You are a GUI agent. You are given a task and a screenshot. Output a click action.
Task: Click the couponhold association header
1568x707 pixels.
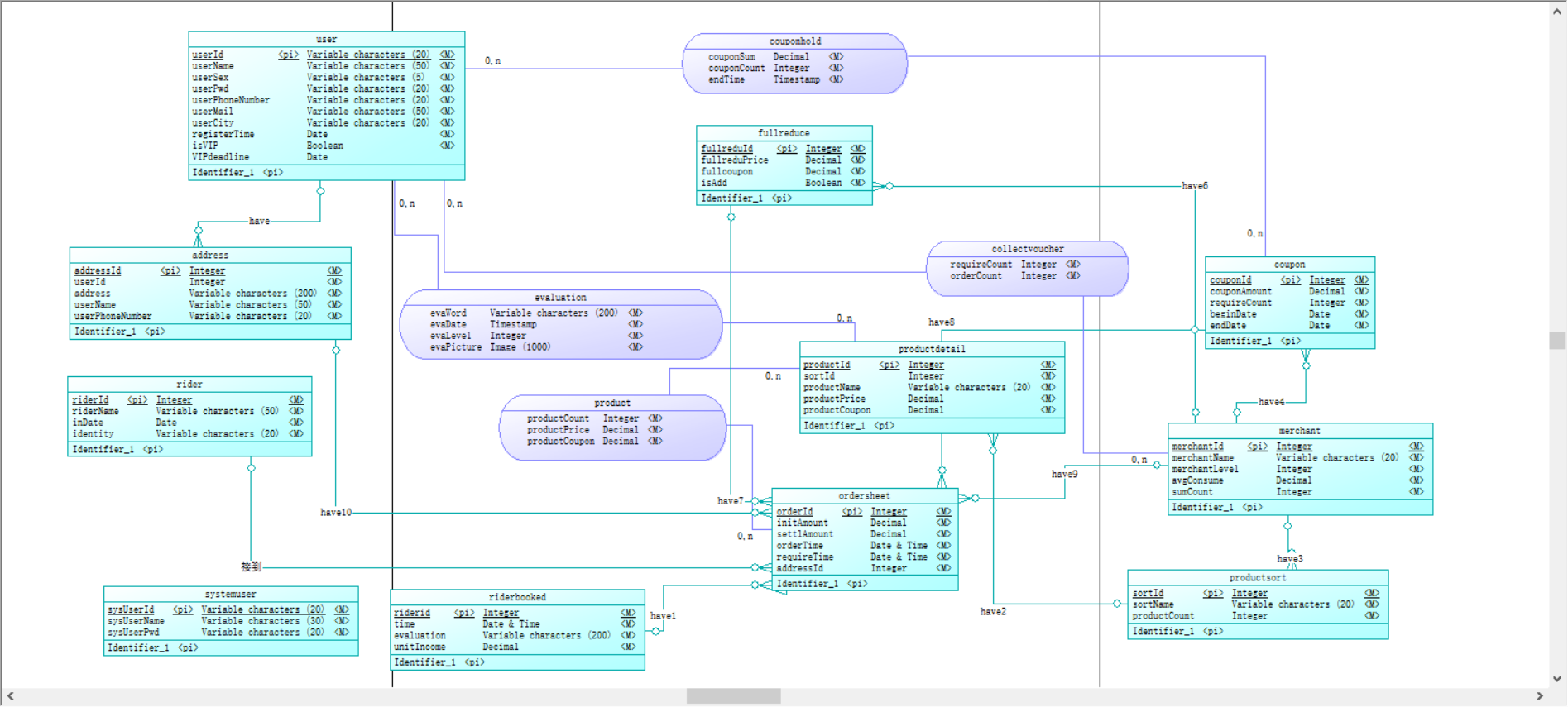coord(795,41)
